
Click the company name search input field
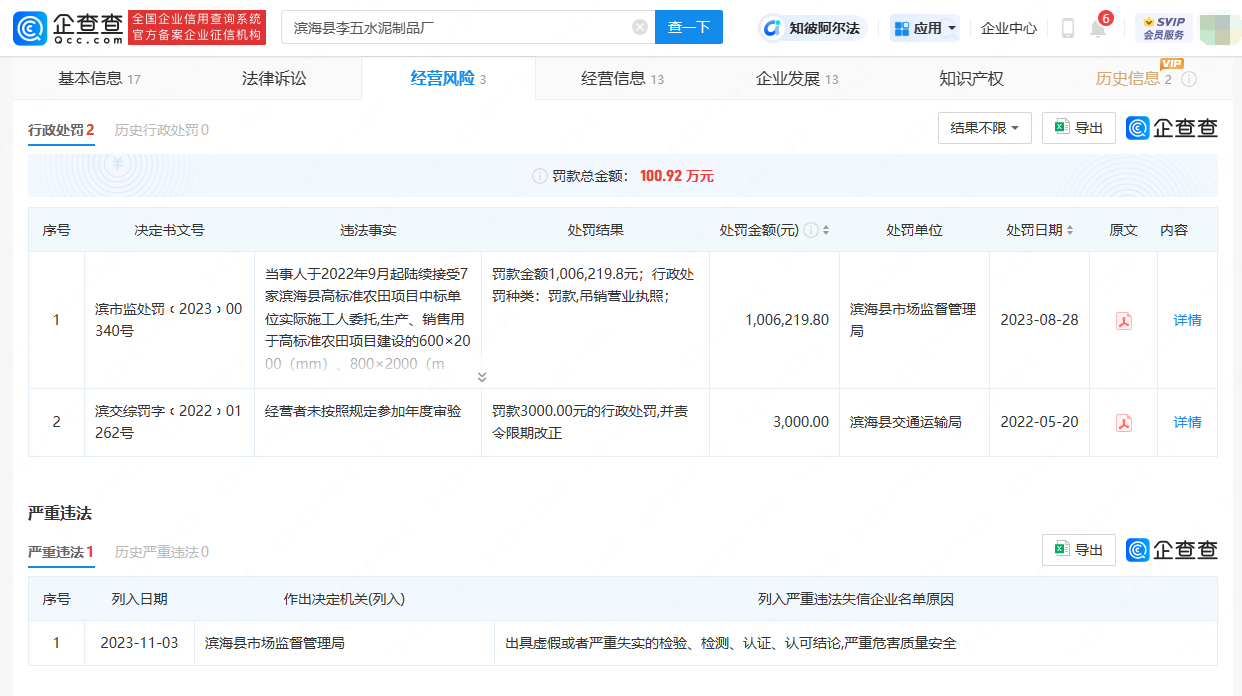(460, 28)
